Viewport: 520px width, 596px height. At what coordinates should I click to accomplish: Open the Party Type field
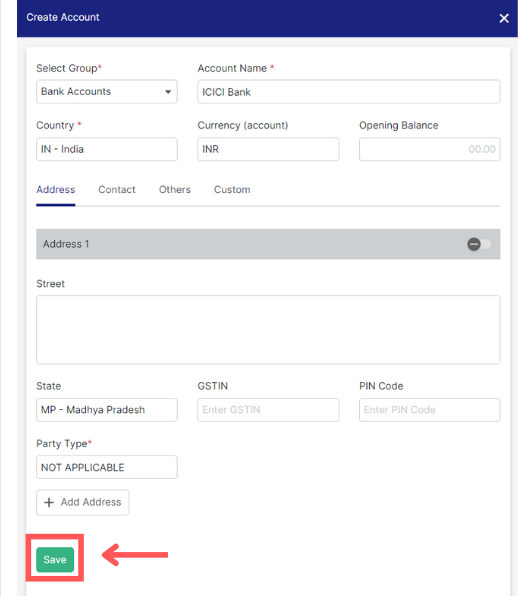coord(107,467)
